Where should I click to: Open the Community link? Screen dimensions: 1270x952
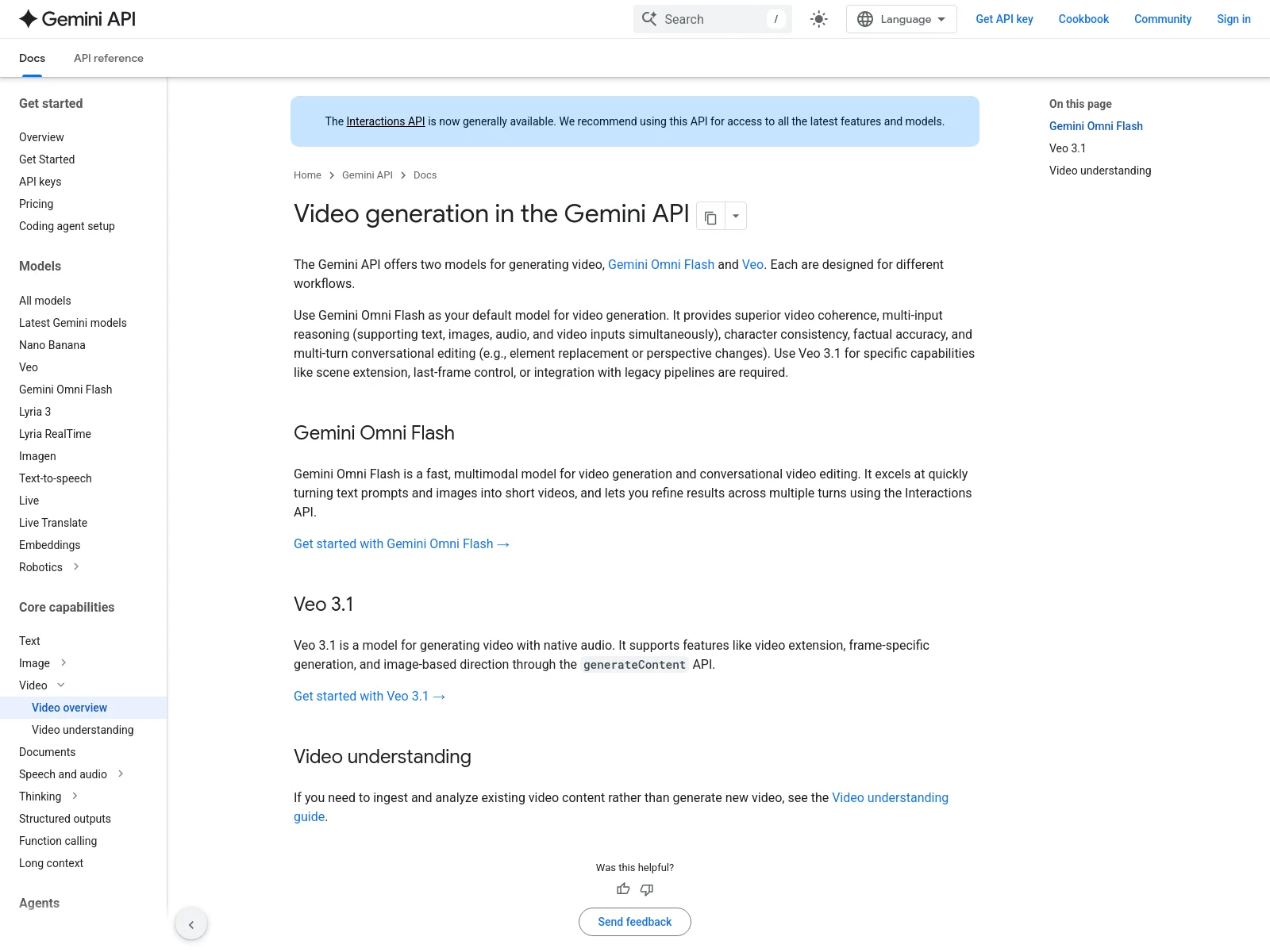tap(1163, 19)
